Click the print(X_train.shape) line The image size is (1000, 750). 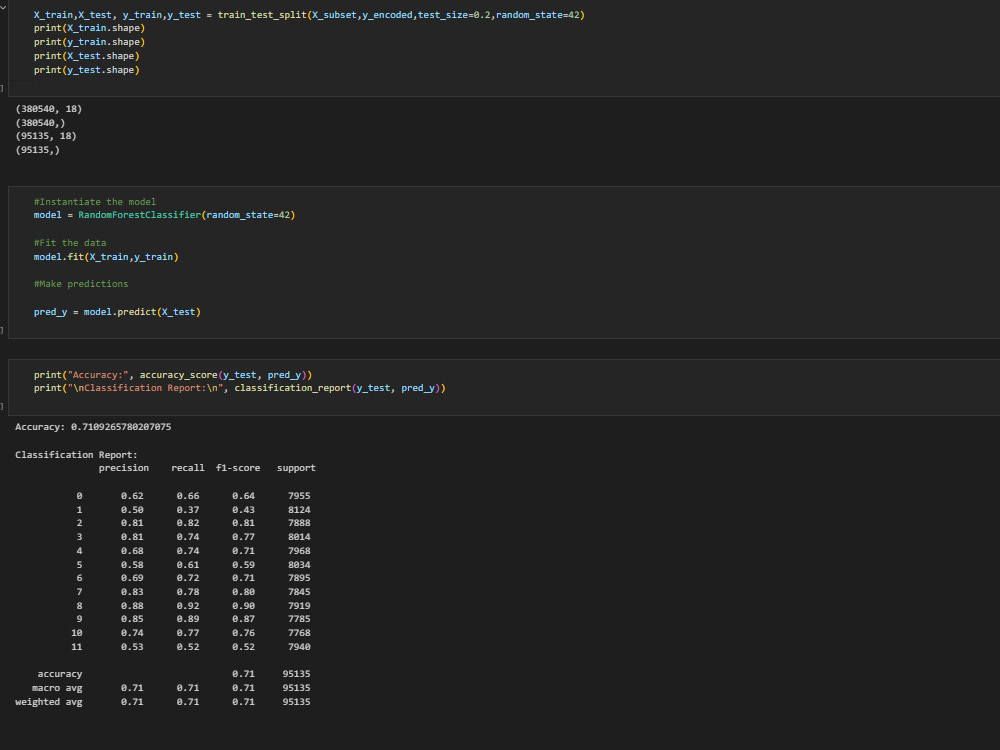(x=89, y=28)
